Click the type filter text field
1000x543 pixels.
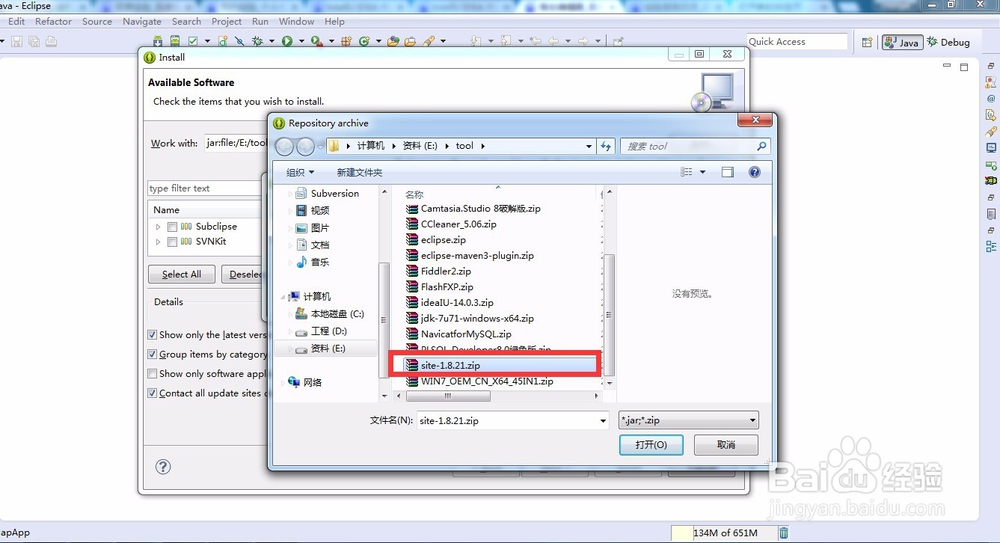[x=204, y=188]
